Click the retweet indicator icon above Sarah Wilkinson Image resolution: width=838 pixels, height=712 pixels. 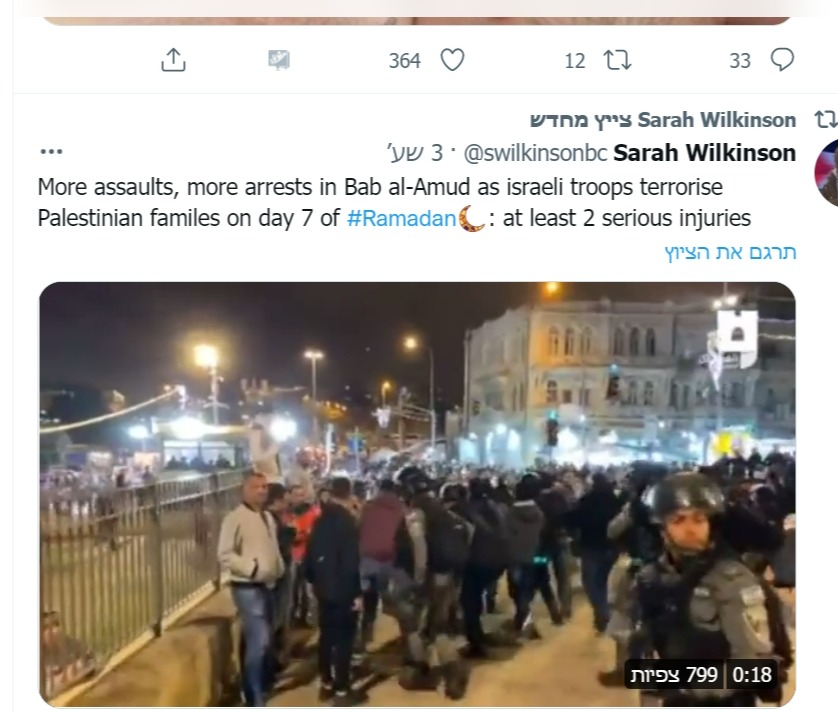(x=826, y=120)
